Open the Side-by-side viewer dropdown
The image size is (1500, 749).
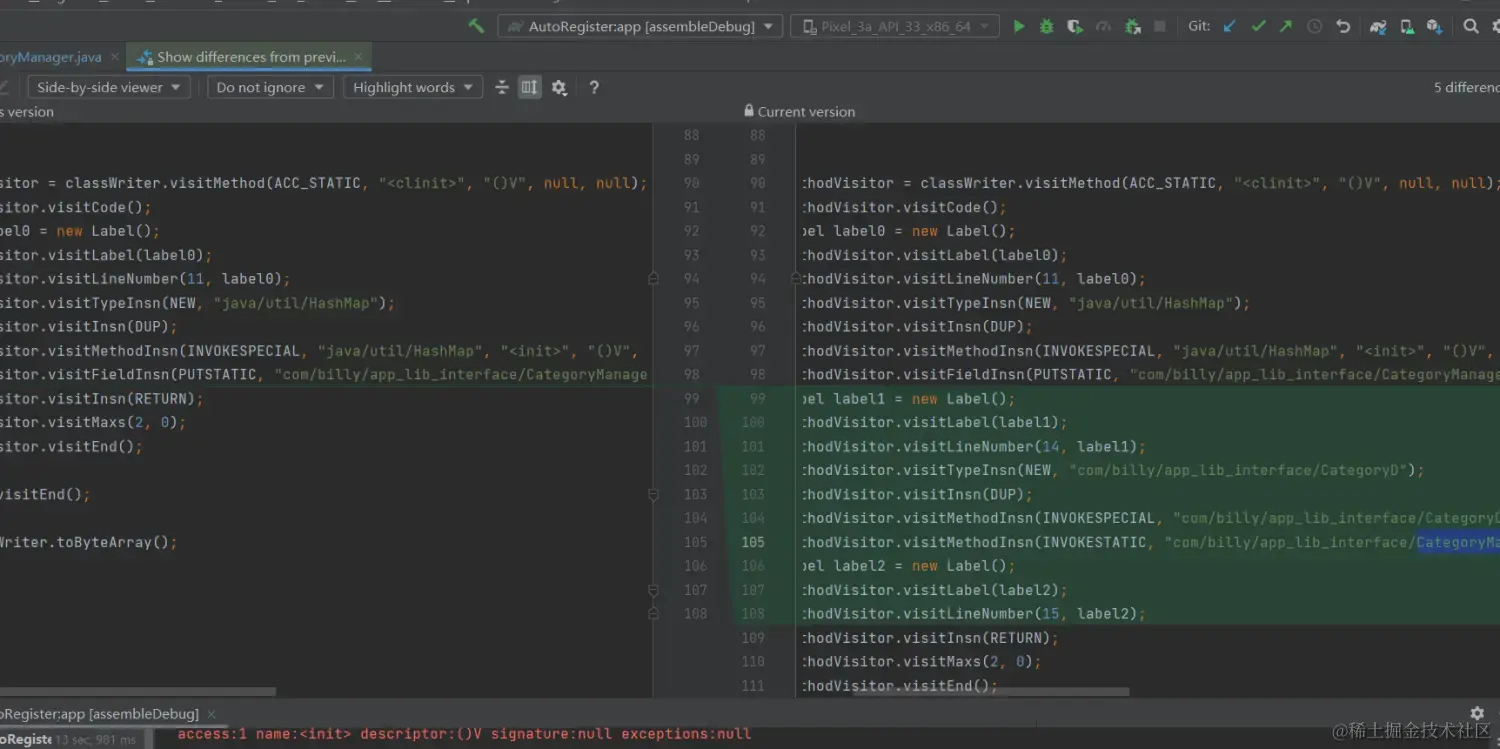click(108, 87)
